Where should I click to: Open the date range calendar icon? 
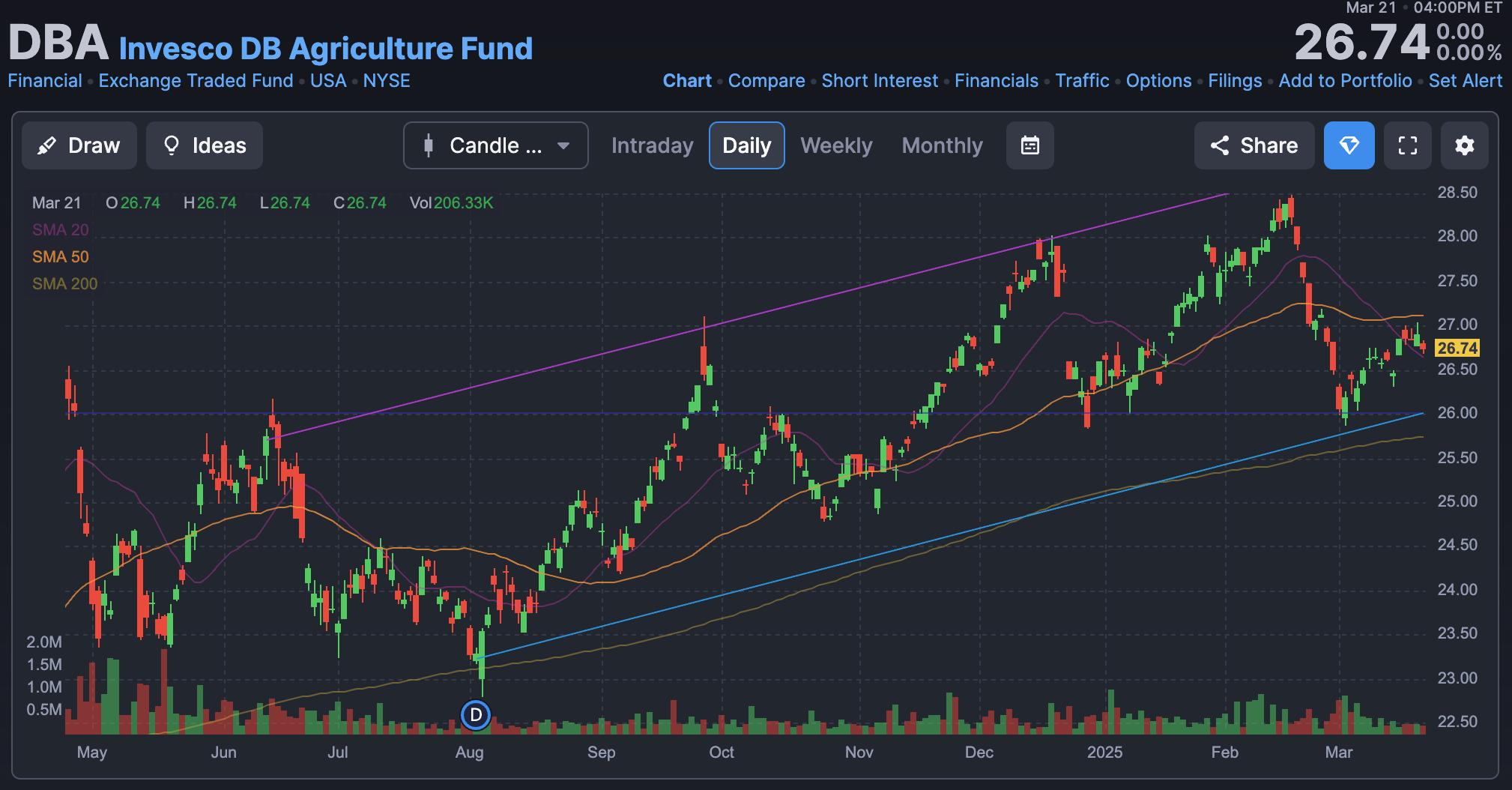(1030, 145)
